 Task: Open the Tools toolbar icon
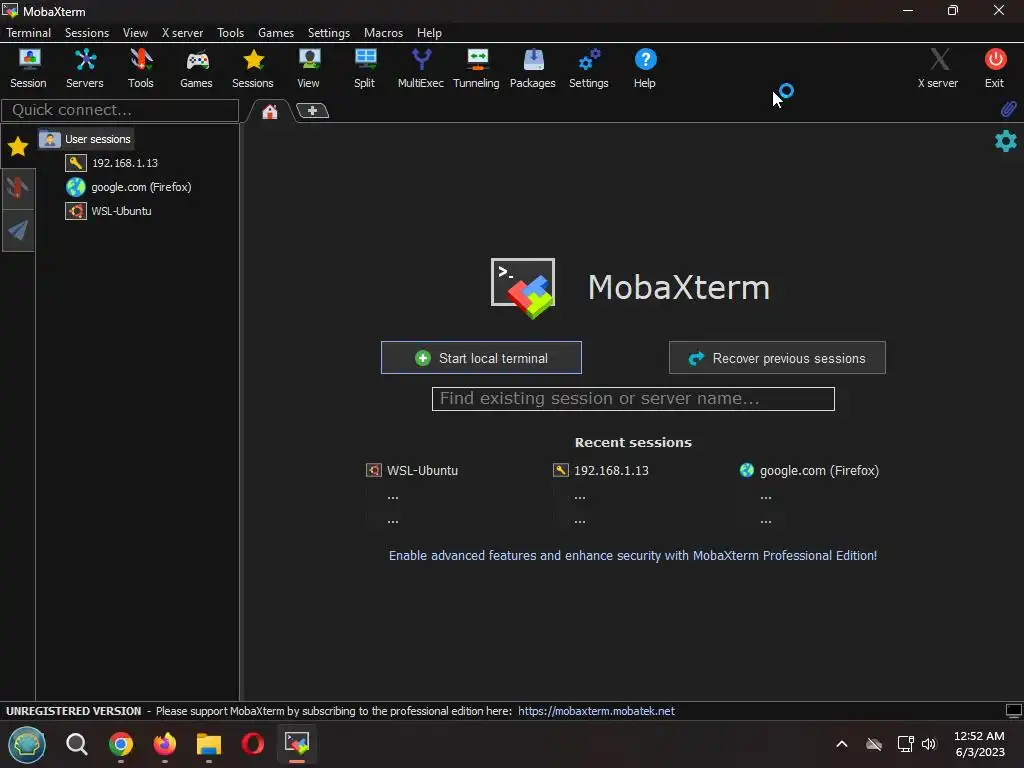tap(140, 69)
